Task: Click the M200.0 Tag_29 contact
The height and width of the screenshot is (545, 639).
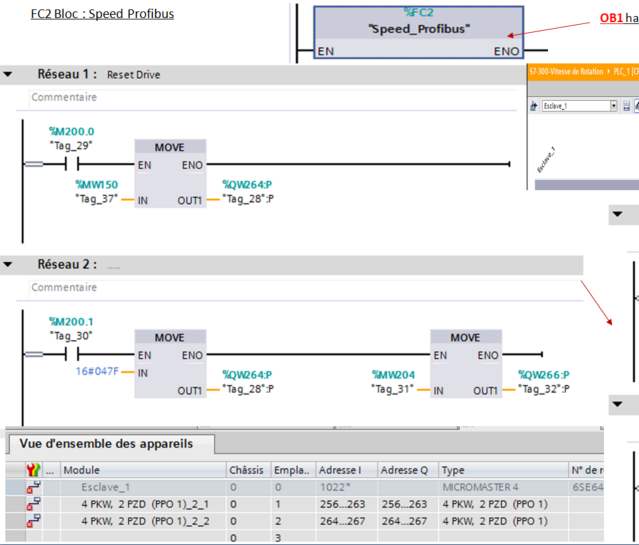Action: pos(71,164)
